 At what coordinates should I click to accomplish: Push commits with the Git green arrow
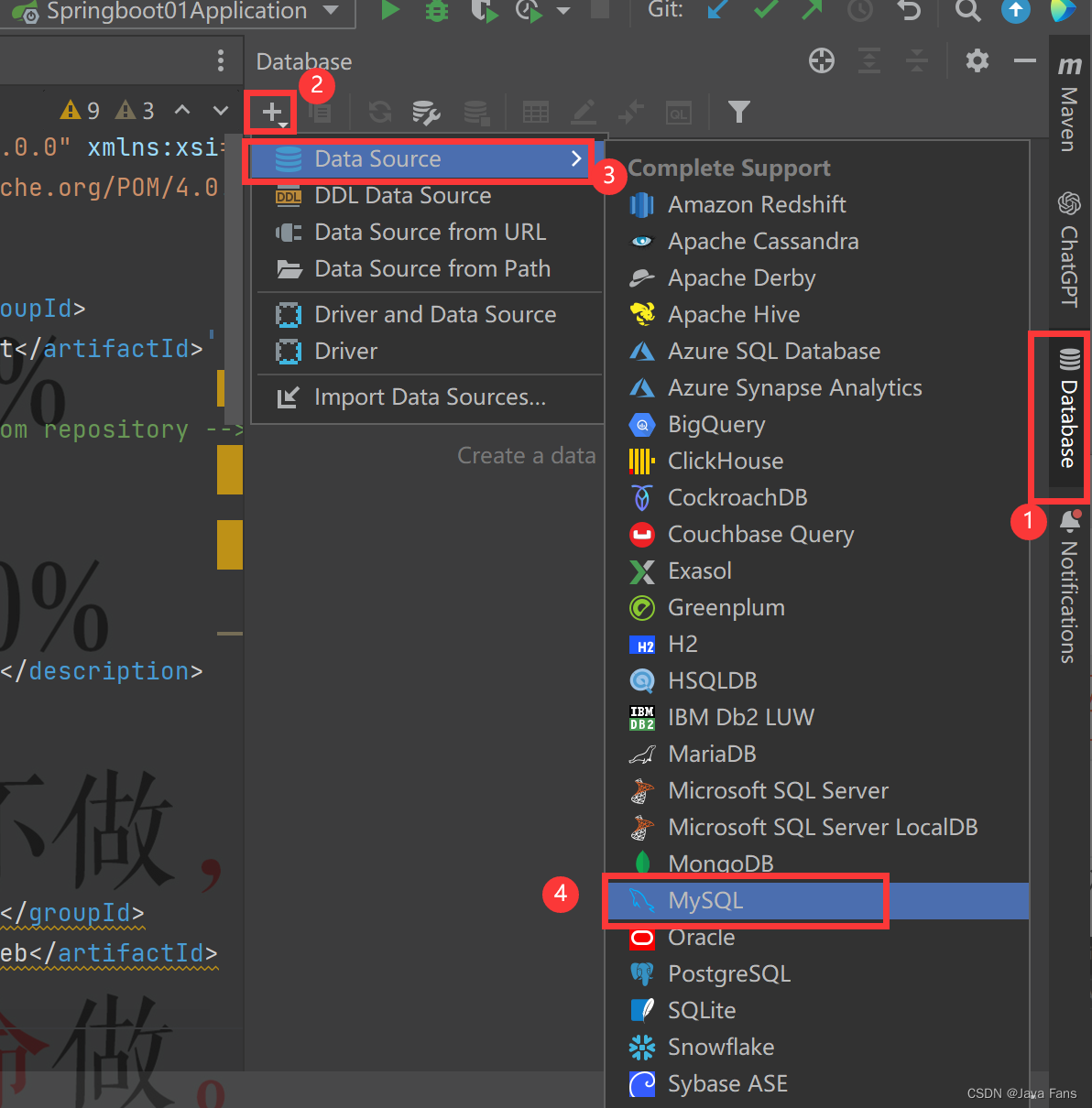pos(812,11)
